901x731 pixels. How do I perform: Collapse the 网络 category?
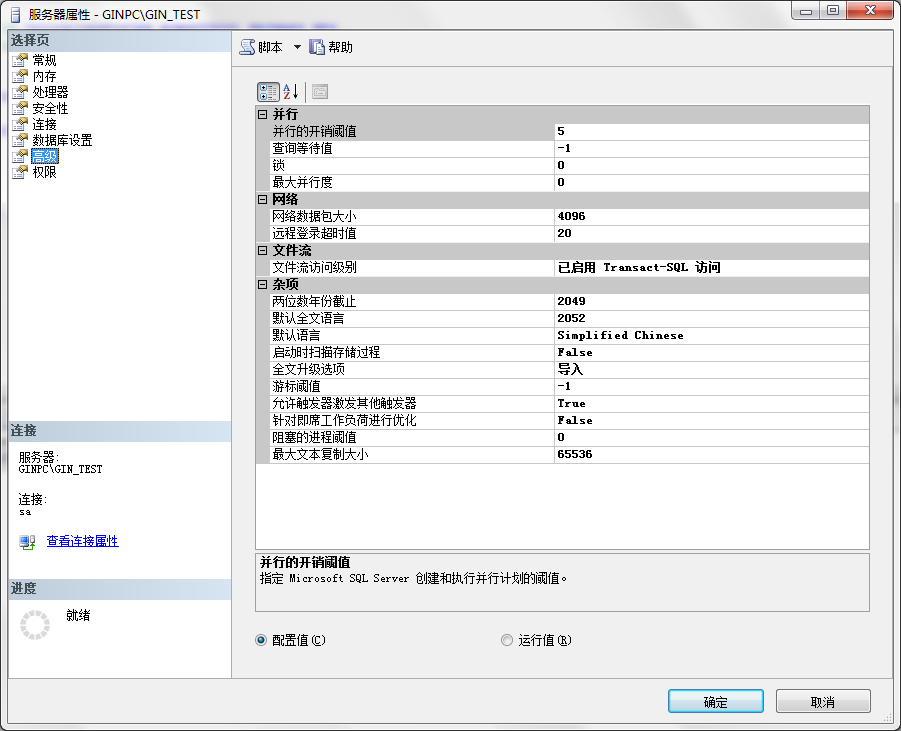[263, 200]
